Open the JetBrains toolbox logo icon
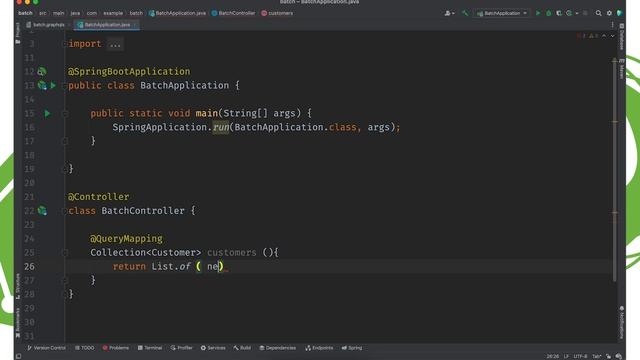Screen dimensions: 640x360 tap(619, 13)
